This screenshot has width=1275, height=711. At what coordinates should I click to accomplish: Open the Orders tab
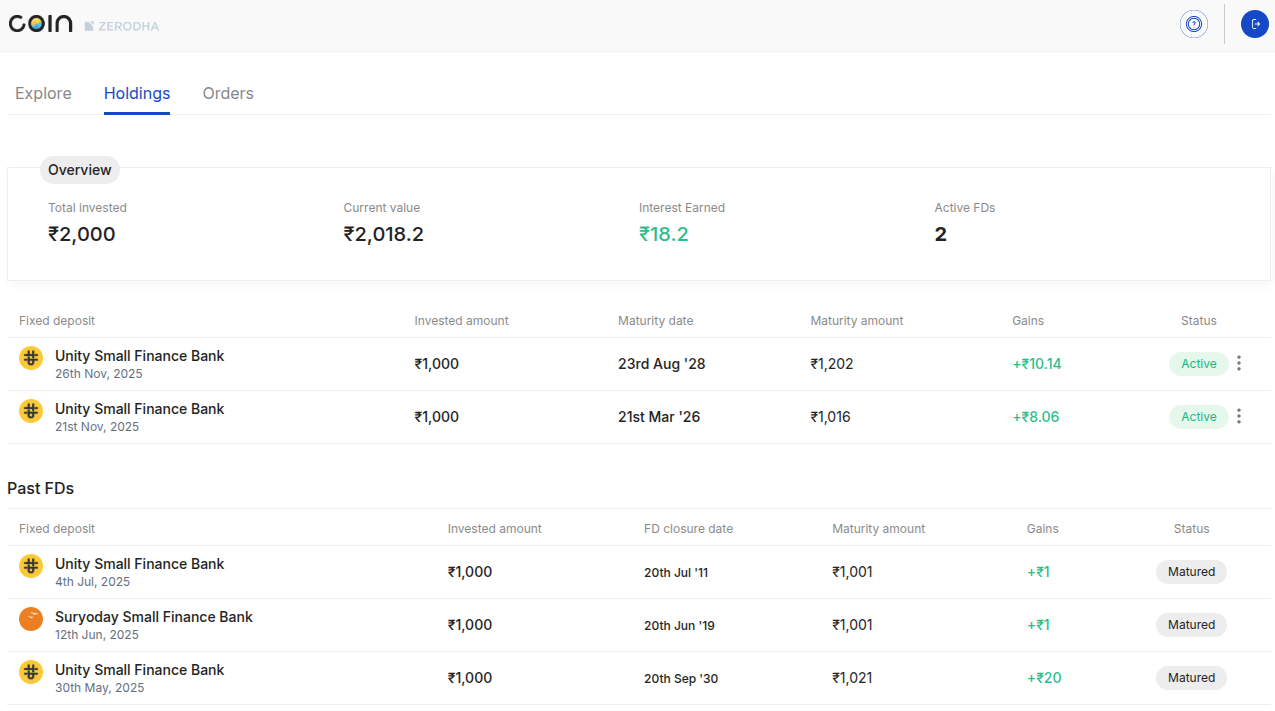click(x=228, y=93)
